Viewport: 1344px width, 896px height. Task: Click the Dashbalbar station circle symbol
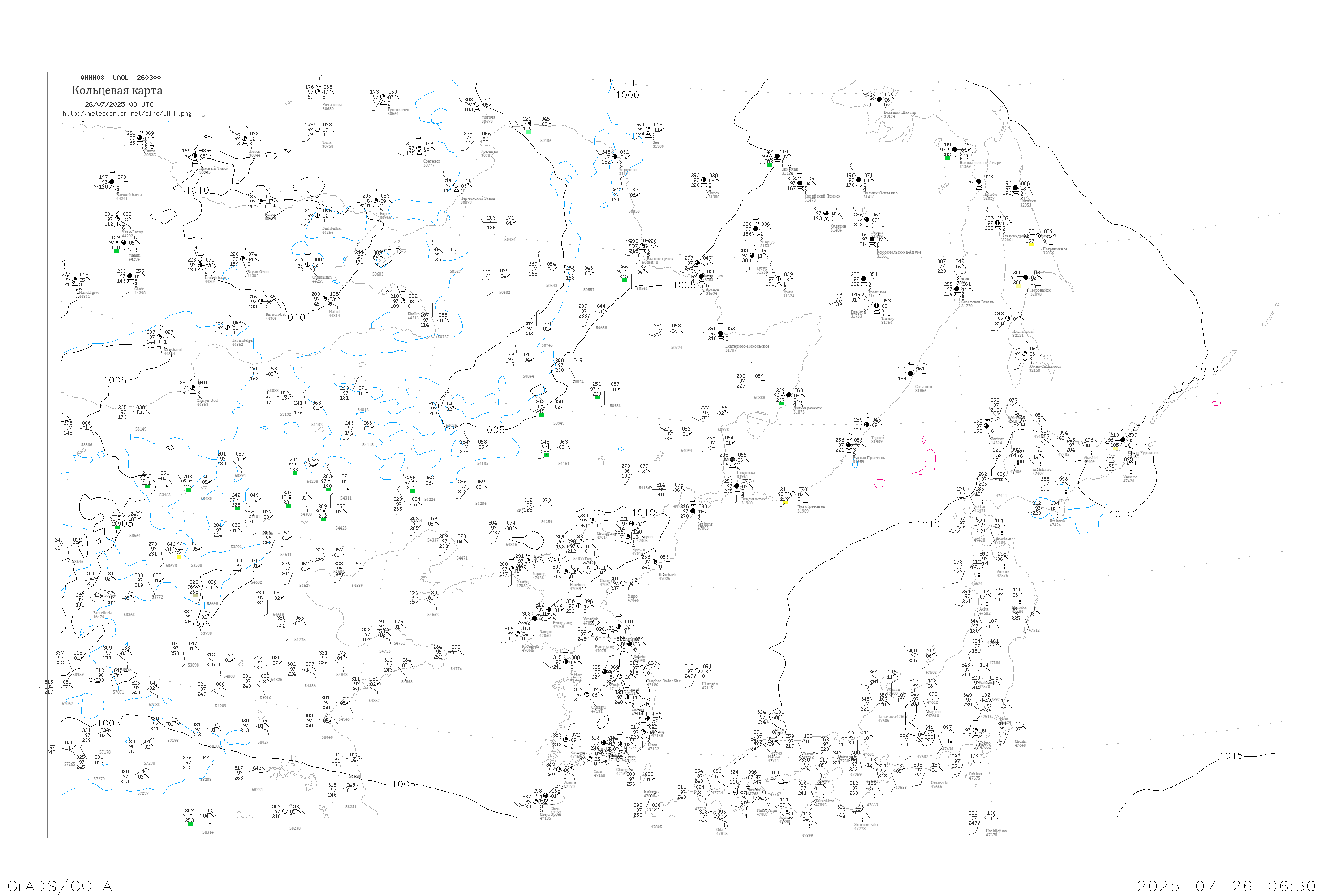point(318,215)
